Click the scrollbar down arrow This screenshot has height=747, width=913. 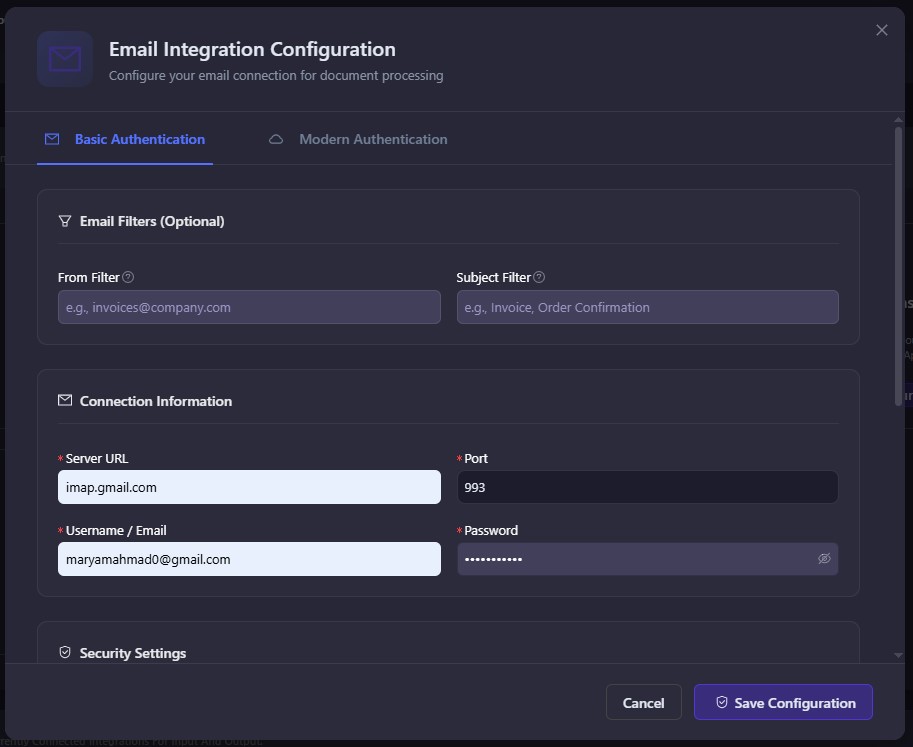tap(898, 655)
